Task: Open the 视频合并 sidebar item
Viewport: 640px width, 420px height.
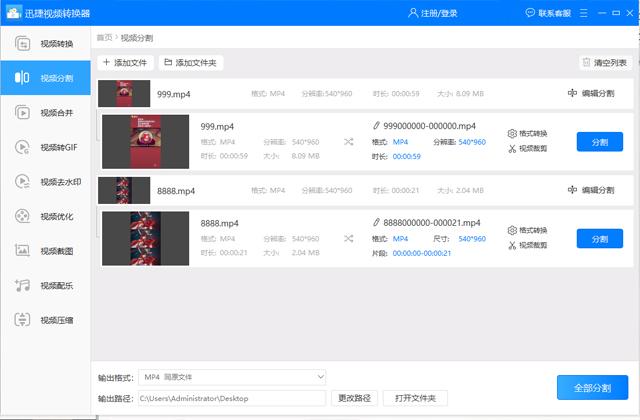Action: click(x=45, y=113)
